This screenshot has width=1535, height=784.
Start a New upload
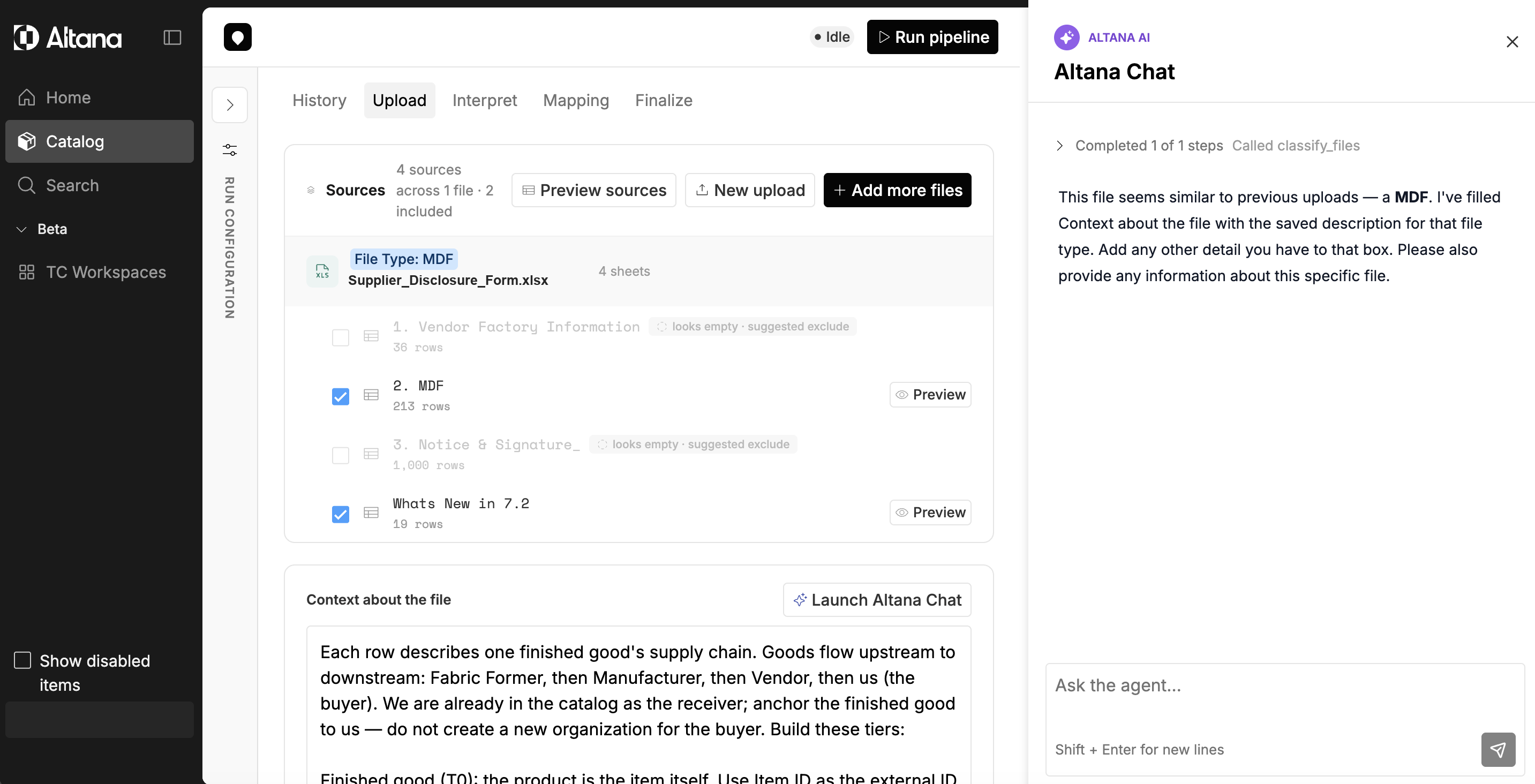pyautogui.click(x=750, y=190)
